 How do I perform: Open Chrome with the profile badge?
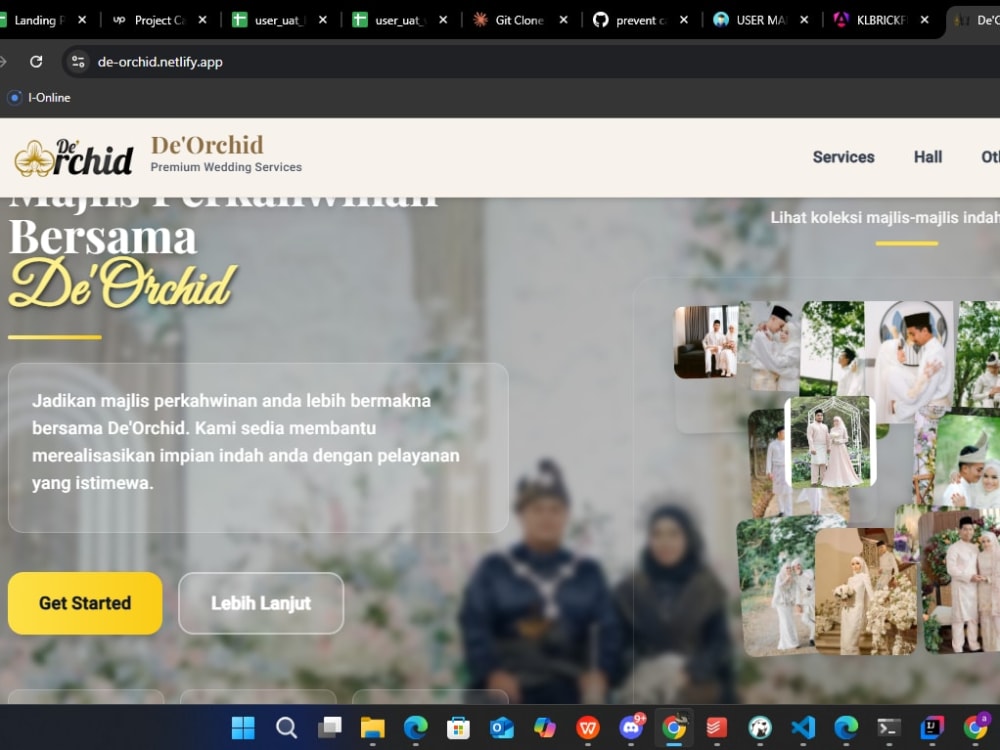click(976, 727)
